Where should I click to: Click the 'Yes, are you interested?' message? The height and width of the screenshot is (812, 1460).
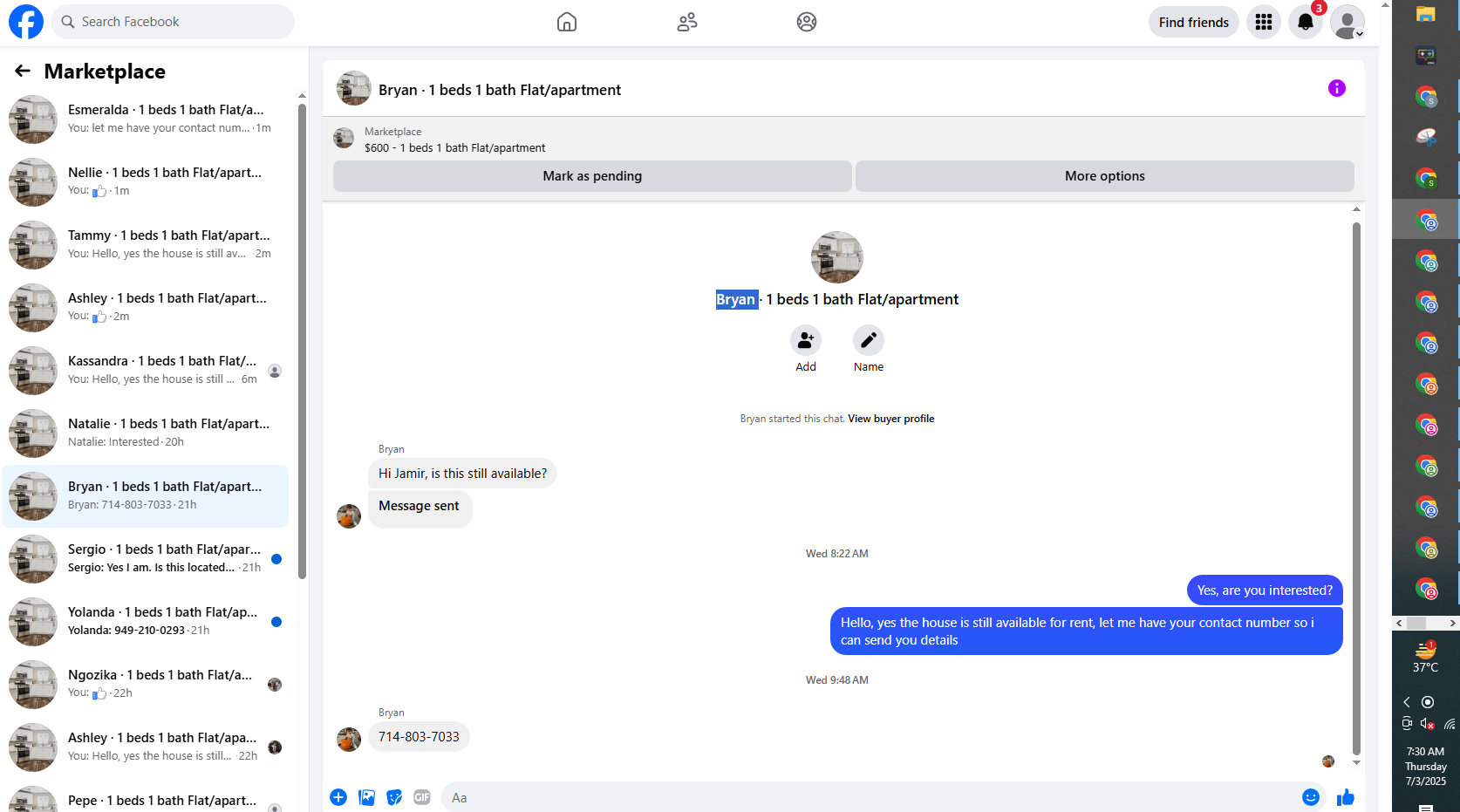pyautogui.click(x=1265, y=590)
